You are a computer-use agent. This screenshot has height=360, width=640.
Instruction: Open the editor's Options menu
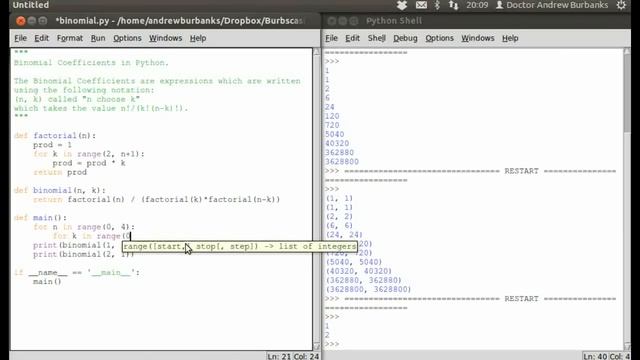(127, 38)
